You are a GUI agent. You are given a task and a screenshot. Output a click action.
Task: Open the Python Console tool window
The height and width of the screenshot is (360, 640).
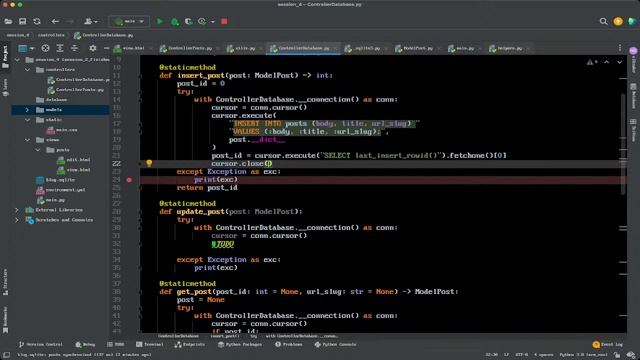point(335,344)
